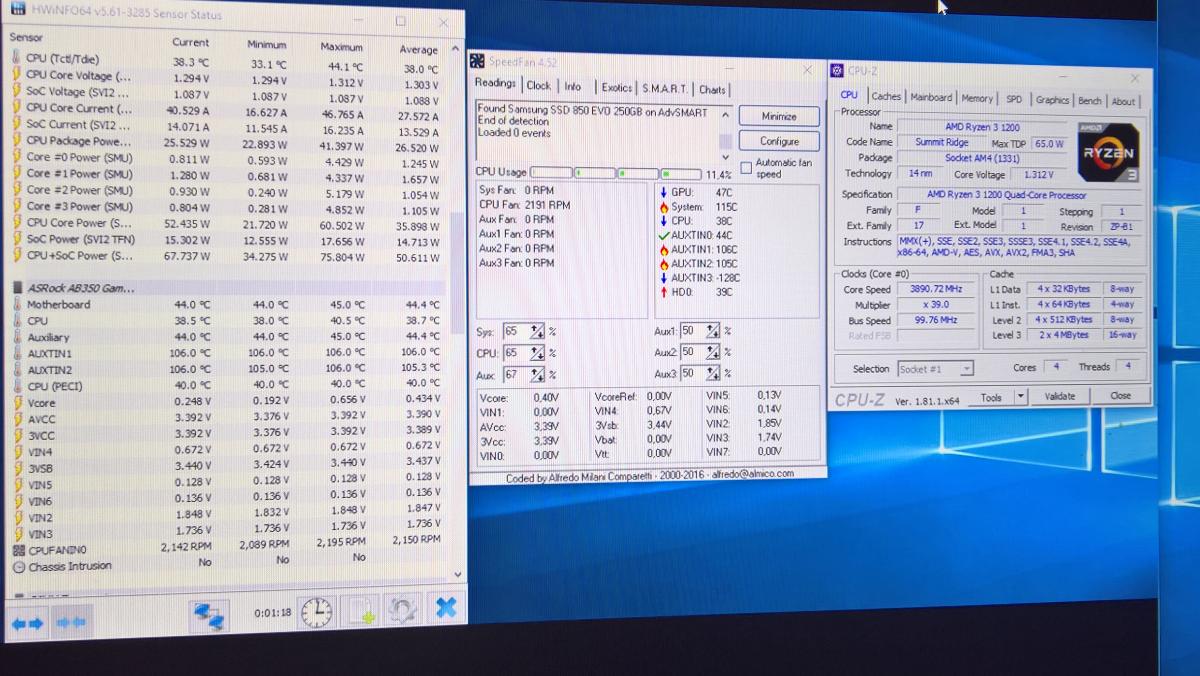This screenshot has width=1200, height=676.
Task: Switch to the Bench tab in CPU-Z
Action: (1090, 100)
